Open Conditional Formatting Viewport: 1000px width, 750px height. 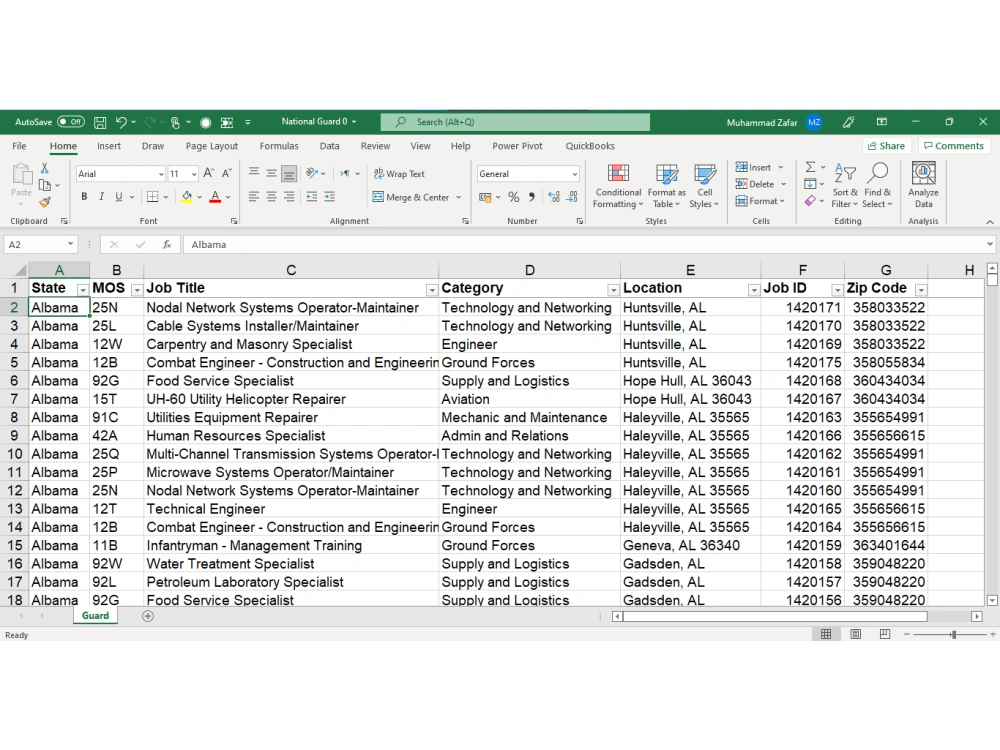(x=618, y=185)
